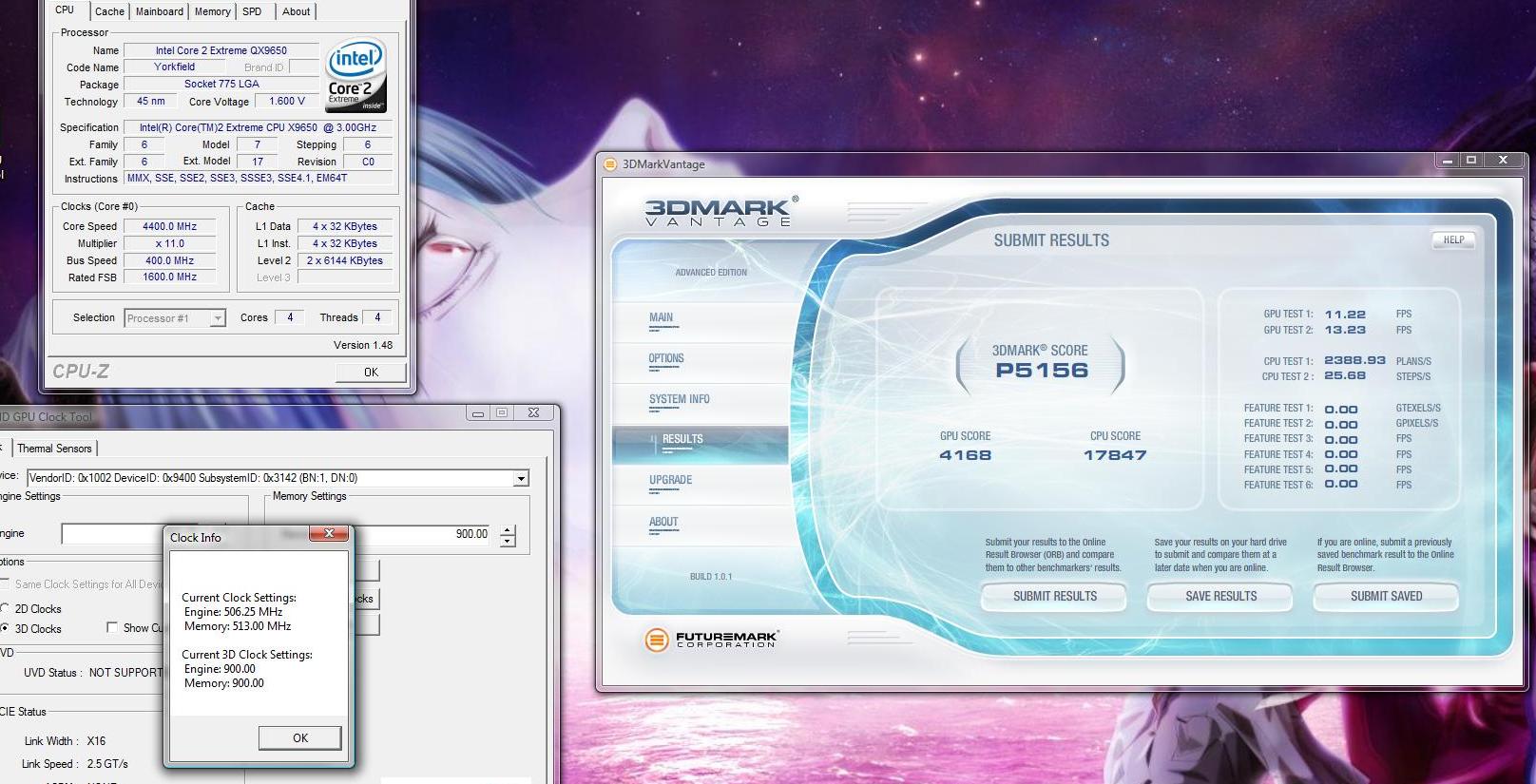Click the BUILD 1.0.1 label in 3DMark Vantage
This screenshot has width=1536, height=784.
[711, 577]
